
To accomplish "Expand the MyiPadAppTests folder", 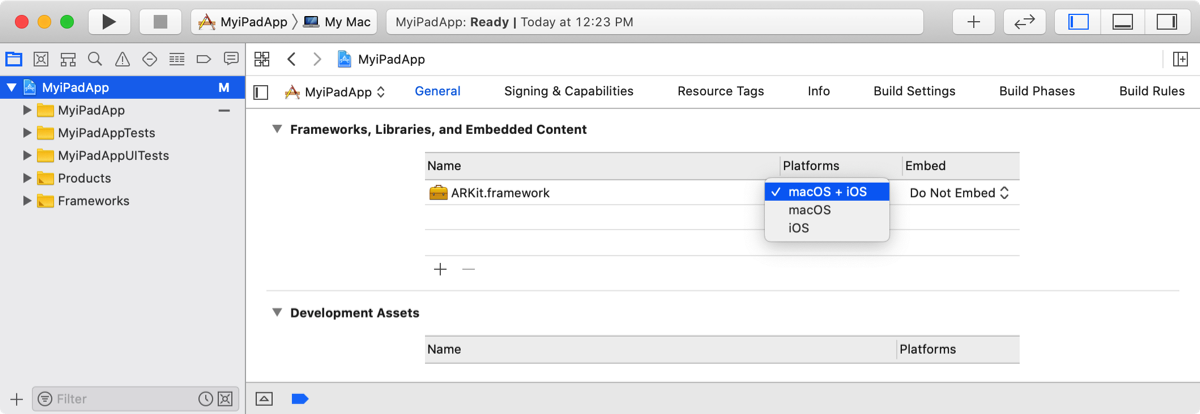I will pyautogui.click(x=27, y=133).
